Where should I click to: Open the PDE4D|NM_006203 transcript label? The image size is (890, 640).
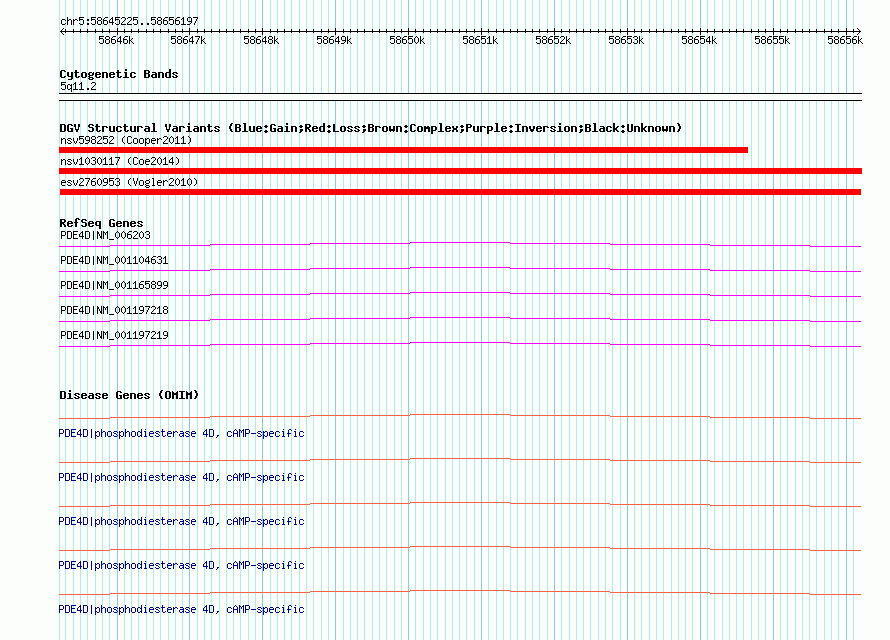tap(105, 235)
